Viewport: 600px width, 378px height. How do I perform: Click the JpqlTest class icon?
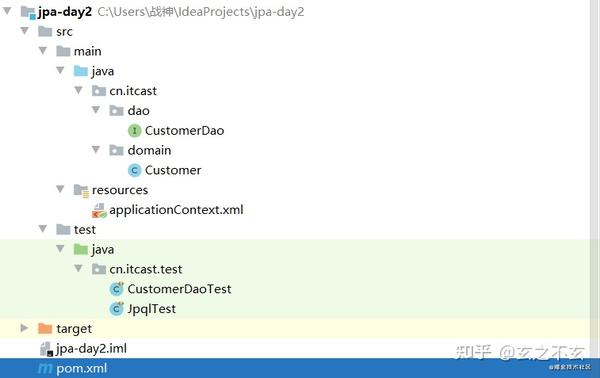tap(116, 309)
